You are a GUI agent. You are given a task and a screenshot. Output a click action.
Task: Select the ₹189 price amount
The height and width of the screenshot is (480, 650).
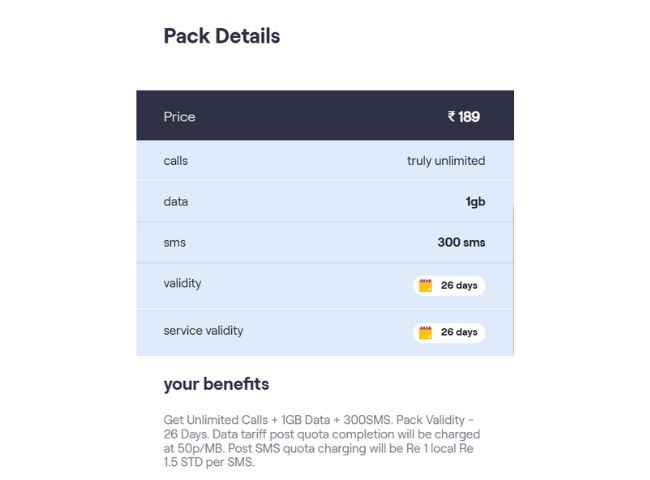click(x=464, y=117)
